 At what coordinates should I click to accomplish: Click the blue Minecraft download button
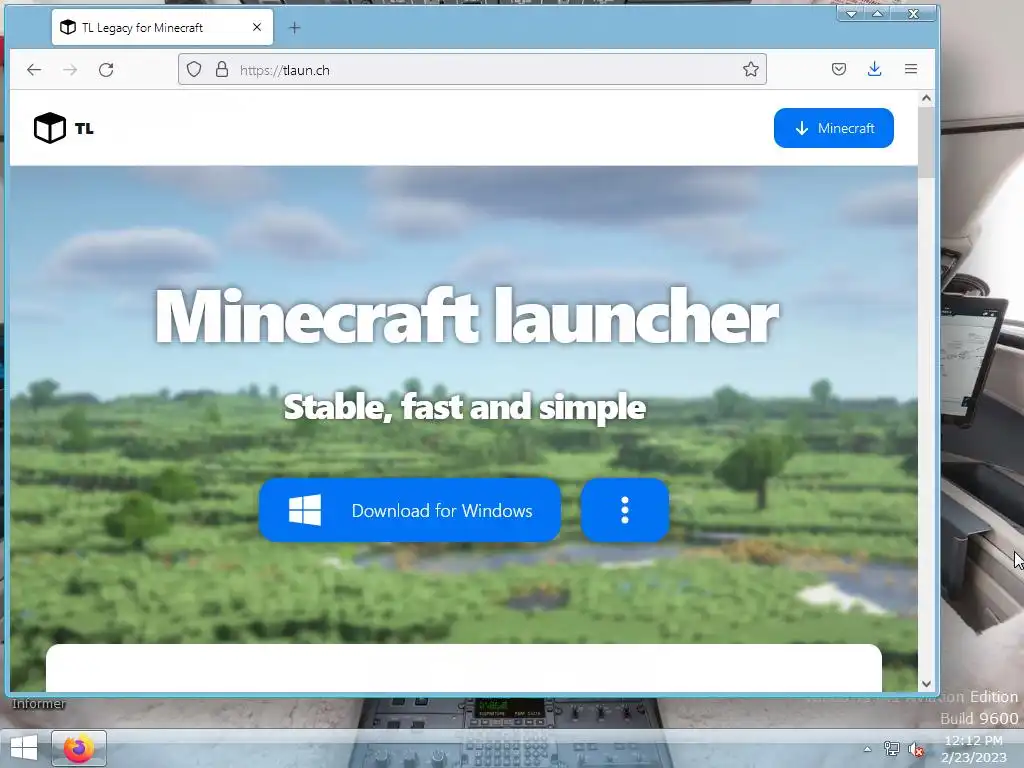834,128
